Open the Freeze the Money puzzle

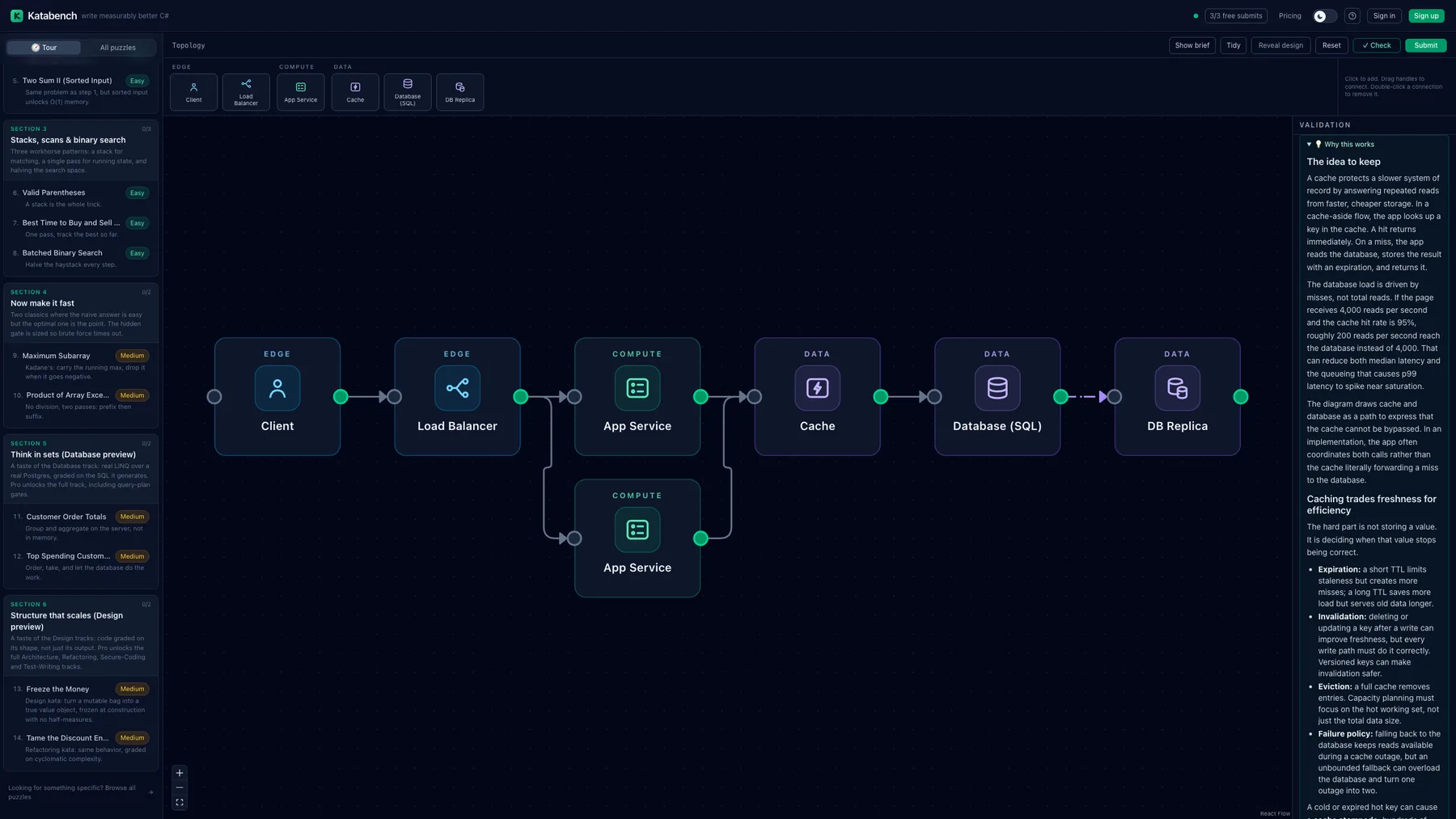(81, 703)
